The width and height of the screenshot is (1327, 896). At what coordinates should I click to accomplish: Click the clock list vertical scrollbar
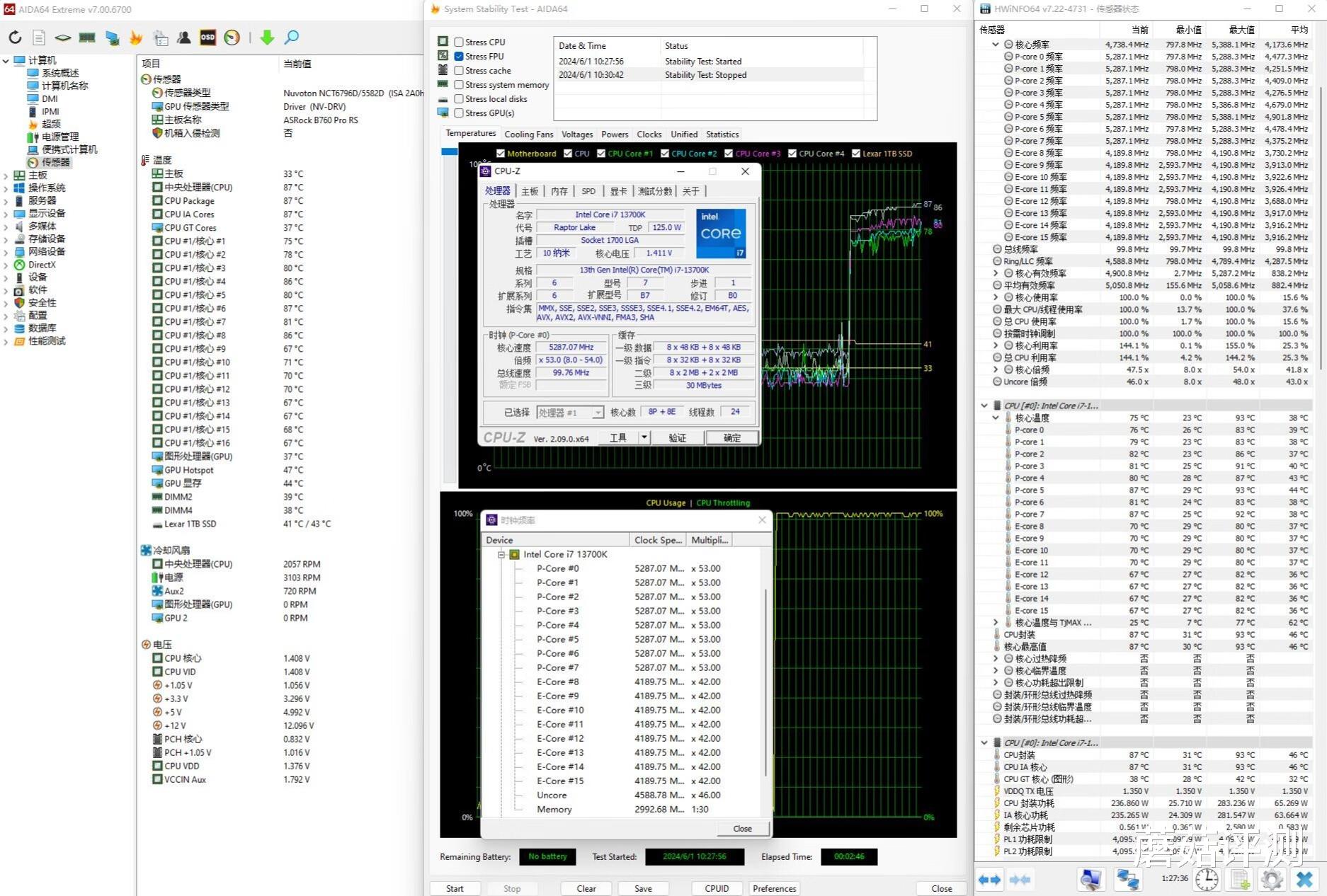coord(766,681)
